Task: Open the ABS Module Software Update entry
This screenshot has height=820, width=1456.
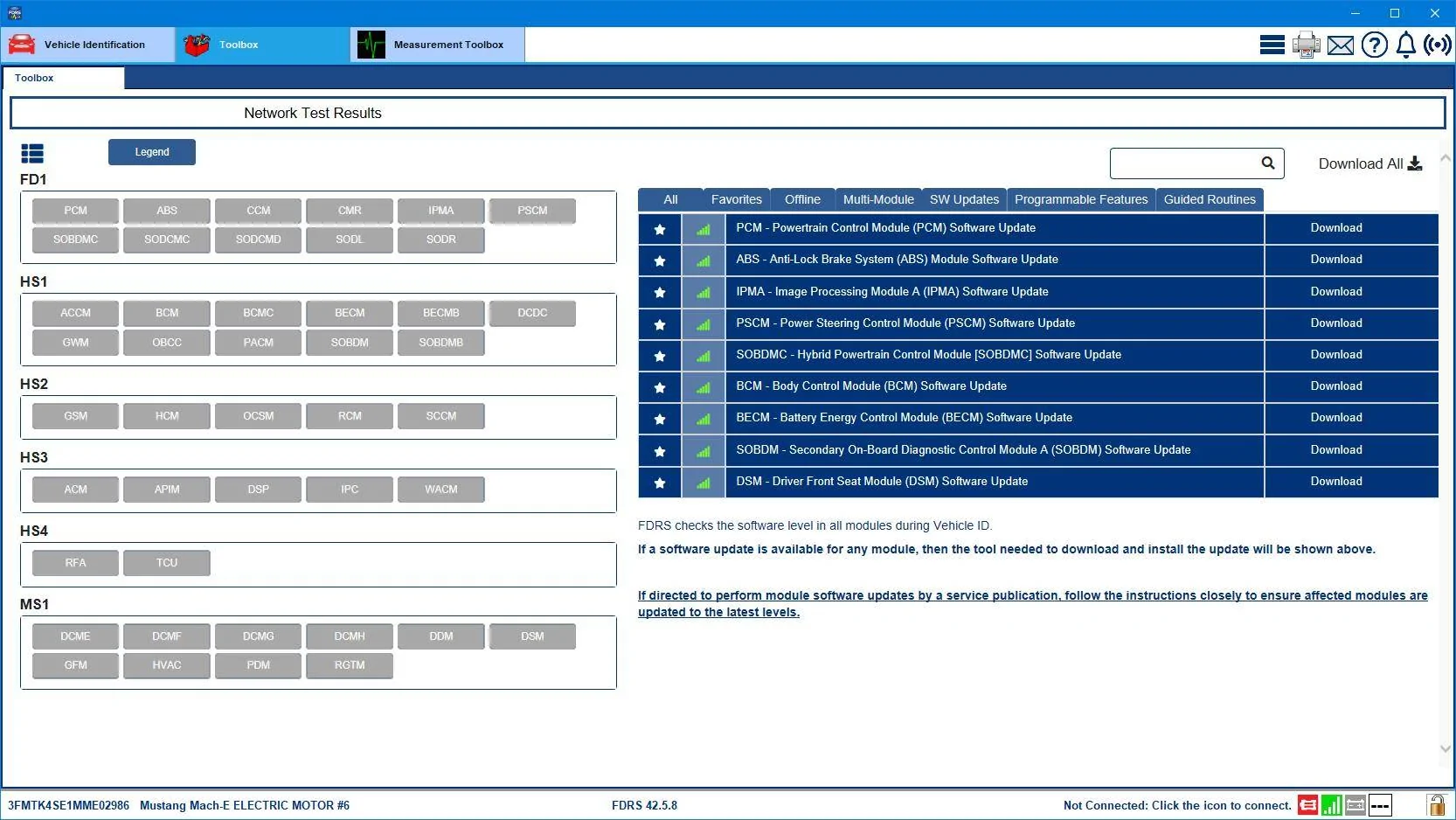Action: pos(995,260)
